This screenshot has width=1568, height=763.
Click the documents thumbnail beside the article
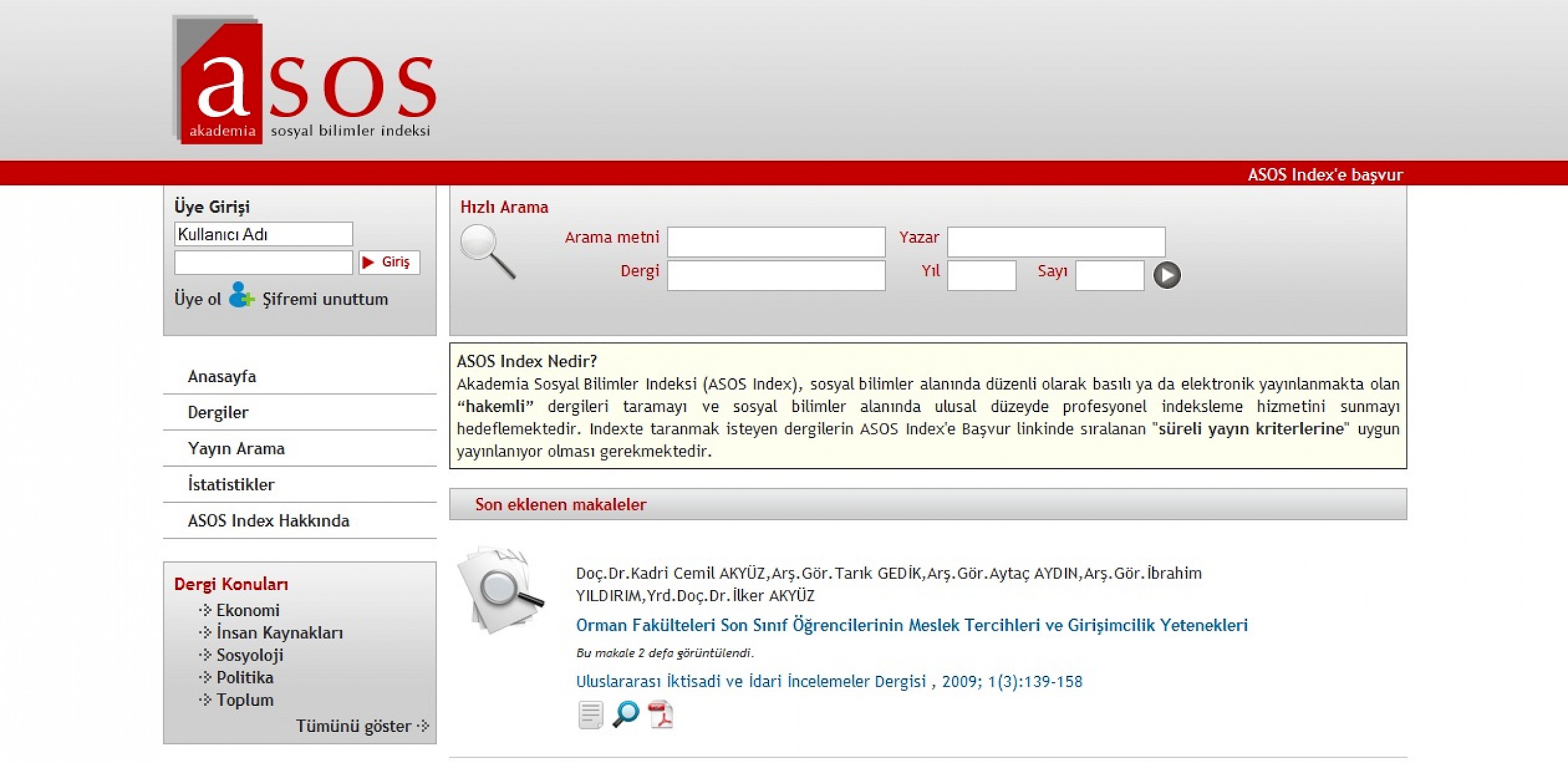(x=501, y=590)
